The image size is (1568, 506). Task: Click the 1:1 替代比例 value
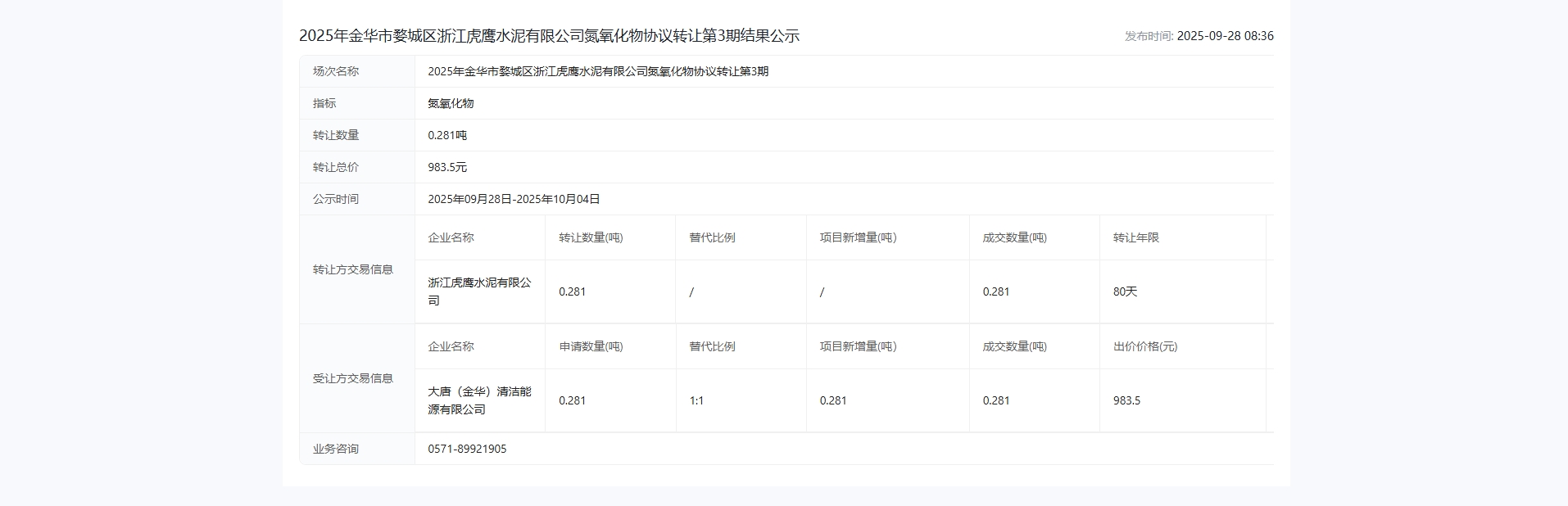[696, 400]
